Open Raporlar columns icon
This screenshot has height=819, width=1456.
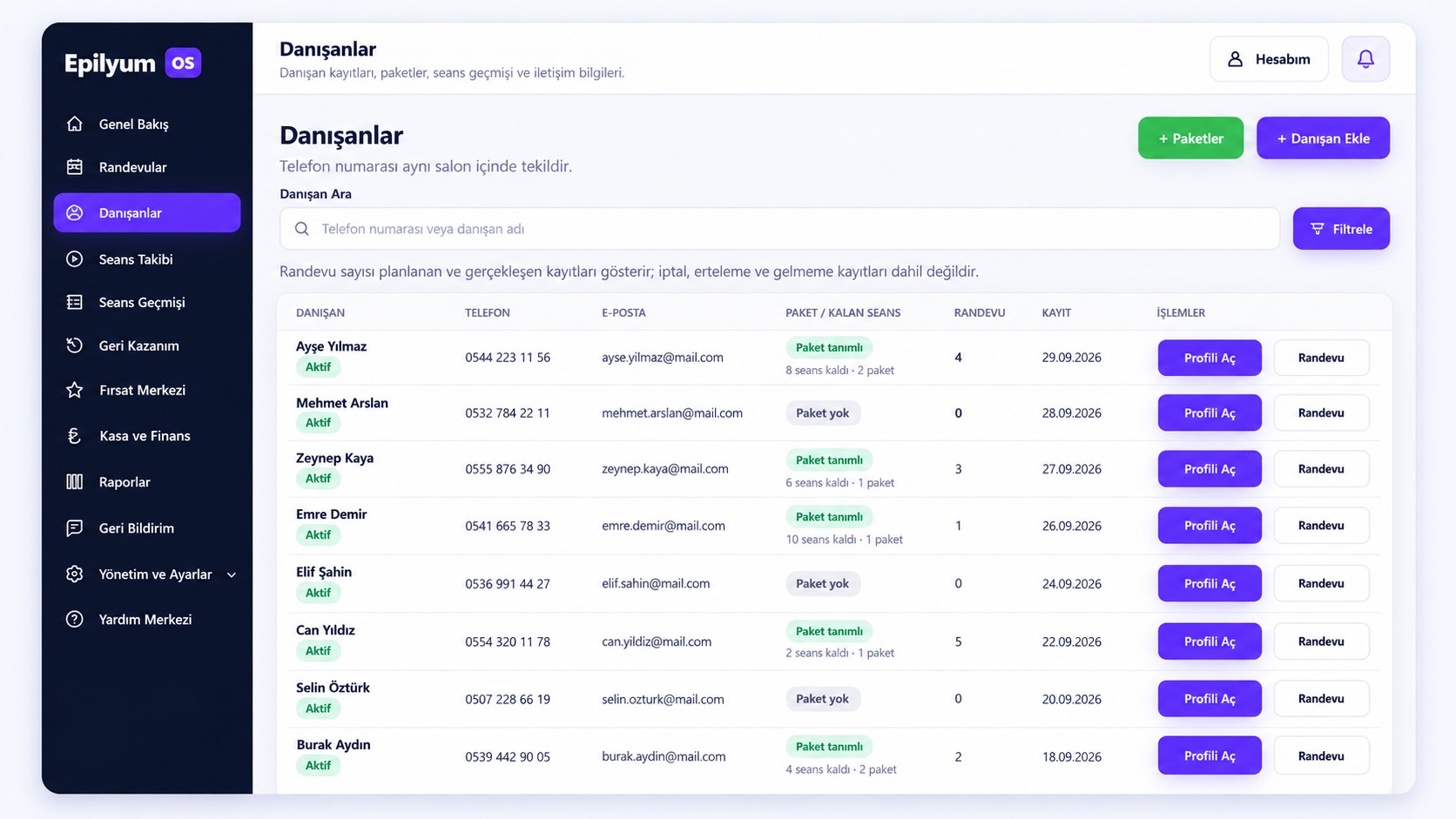pyautogui.click(x=75, y=482)
